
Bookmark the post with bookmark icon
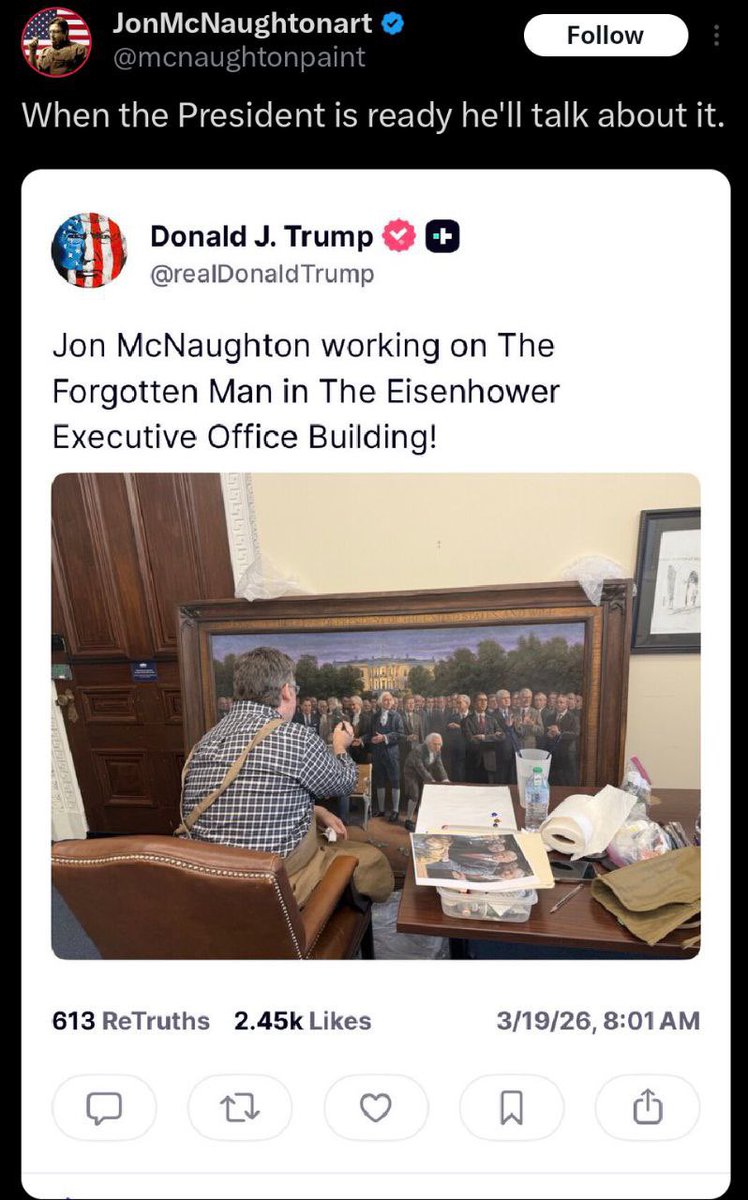point(511,1107)
